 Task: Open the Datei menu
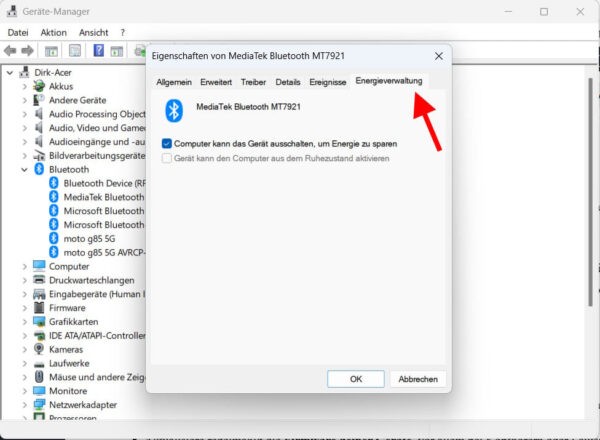click(18, 33)
